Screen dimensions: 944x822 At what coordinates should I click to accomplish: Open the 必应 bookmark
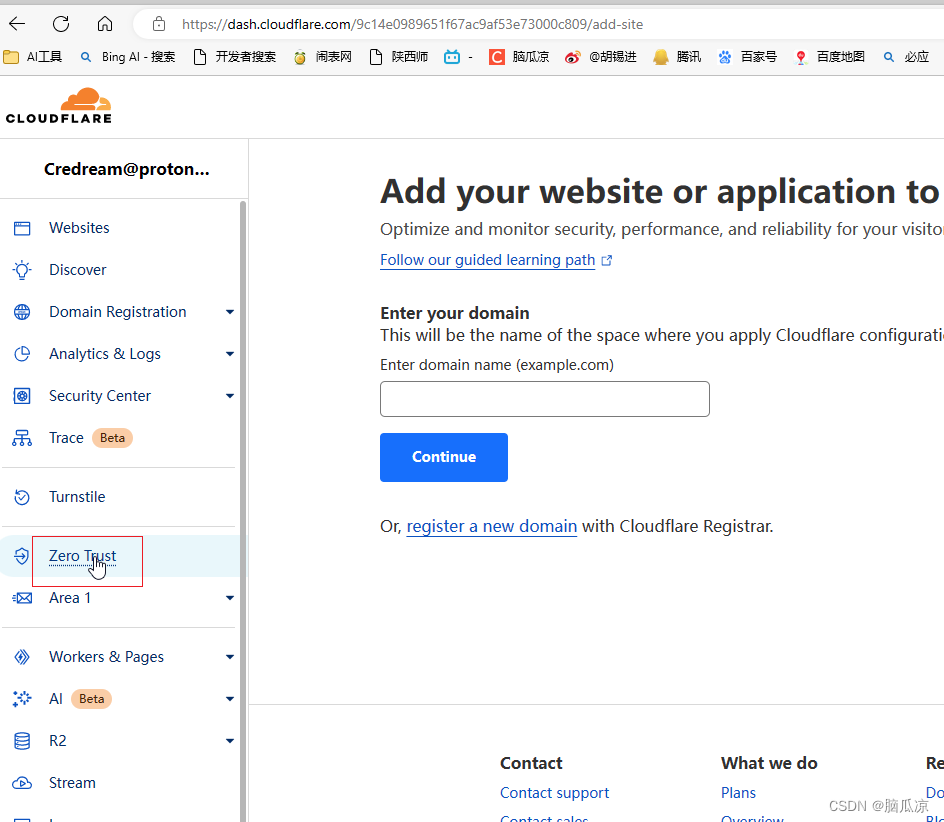(906, 57)
